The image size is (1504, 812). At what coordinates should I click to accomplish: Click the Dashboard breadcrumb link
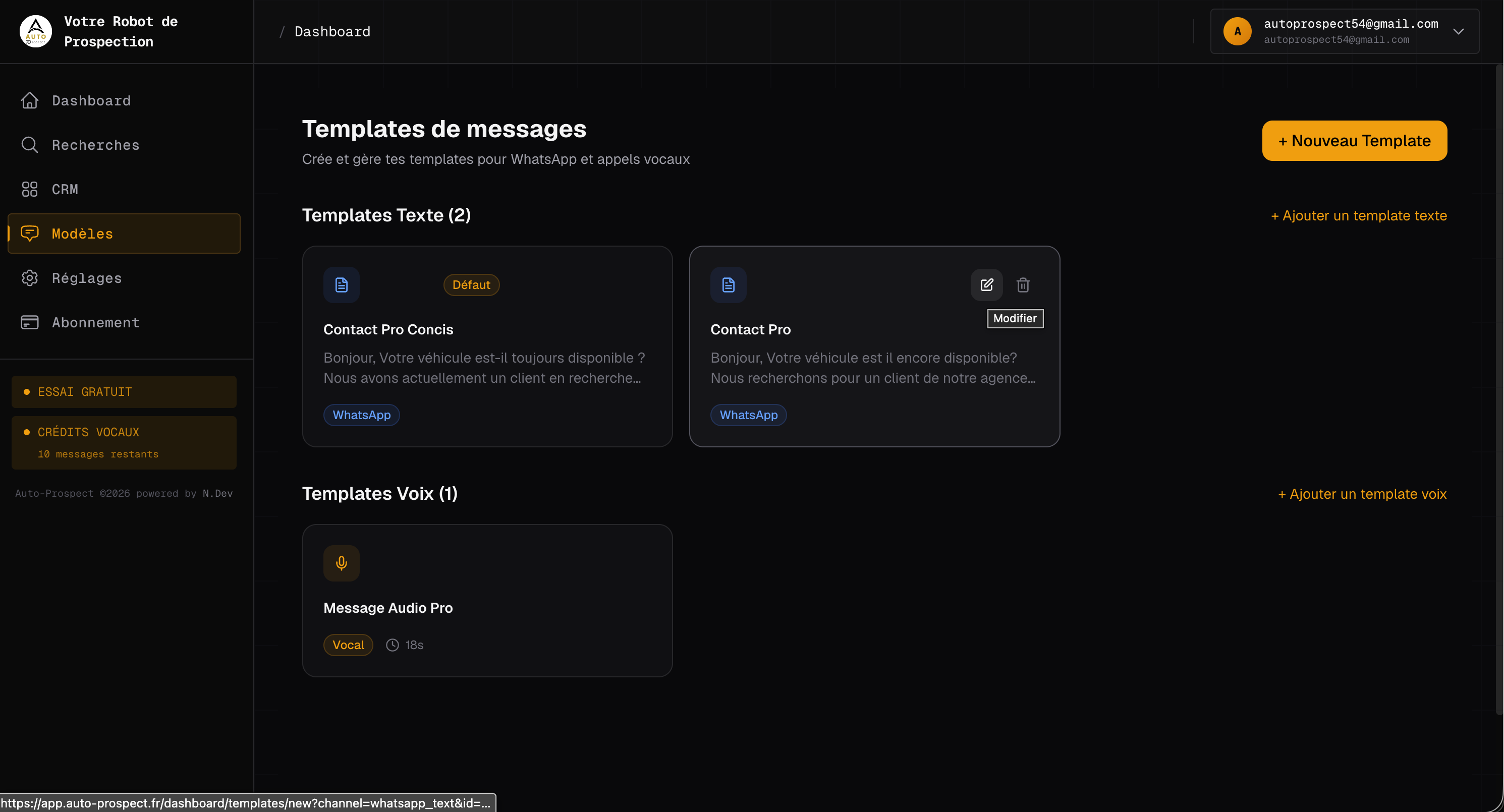(332, 32)
